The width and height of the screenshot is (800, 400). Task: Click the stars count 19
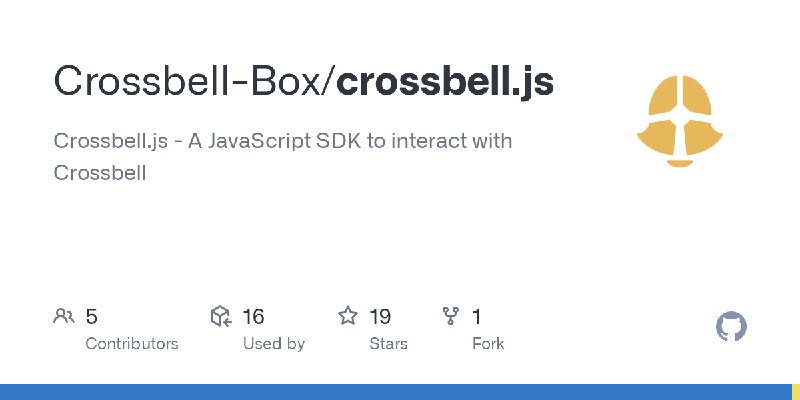pos(380,317)
